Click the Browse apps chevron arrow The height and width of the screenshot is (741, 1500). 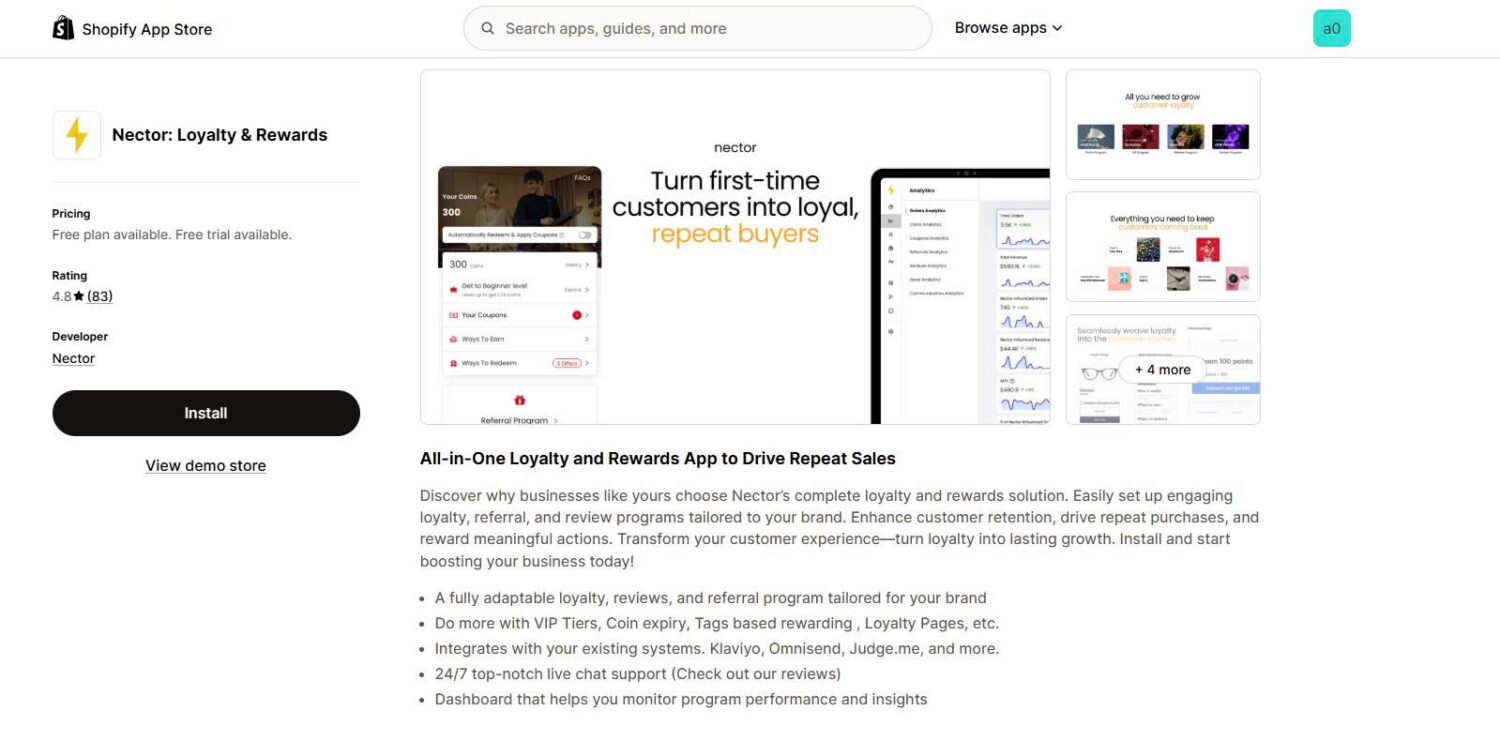(1057, 28)
